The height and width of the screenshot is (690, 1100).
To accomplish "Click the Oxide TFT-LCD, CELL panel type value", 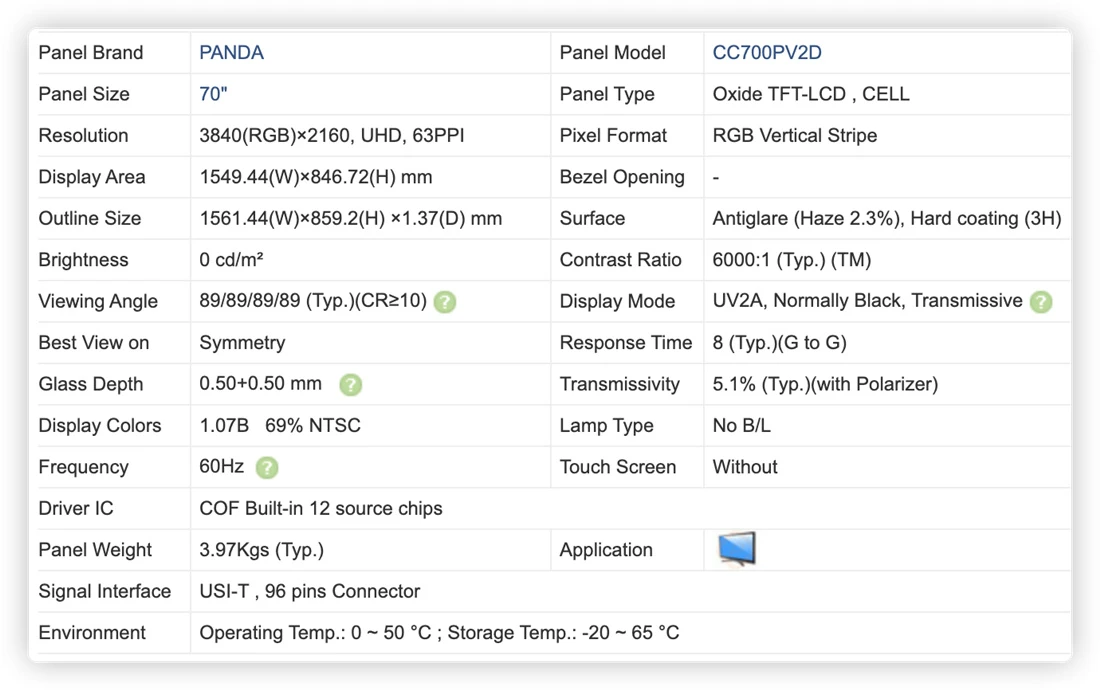I will [x=810, y=94].
